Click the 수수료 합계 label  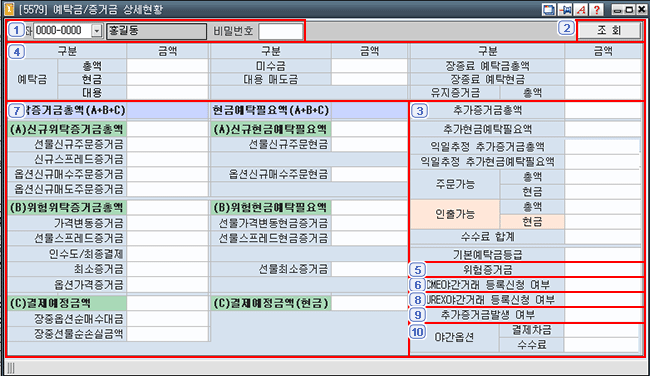487,237
